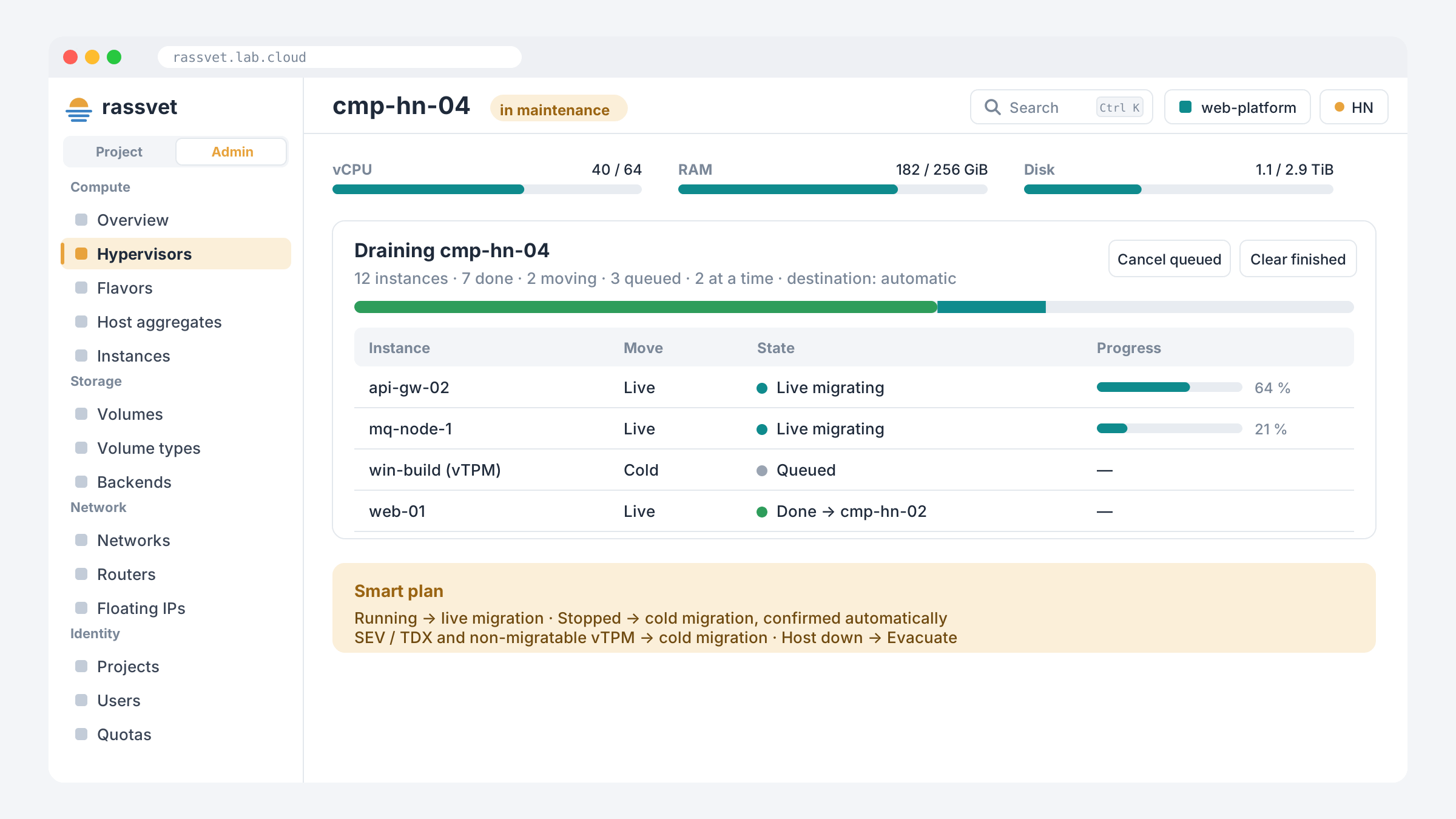Viewport: 1456px width, 819px height.
Task: Click the Flavors sidebar icon
Action: 81,288
